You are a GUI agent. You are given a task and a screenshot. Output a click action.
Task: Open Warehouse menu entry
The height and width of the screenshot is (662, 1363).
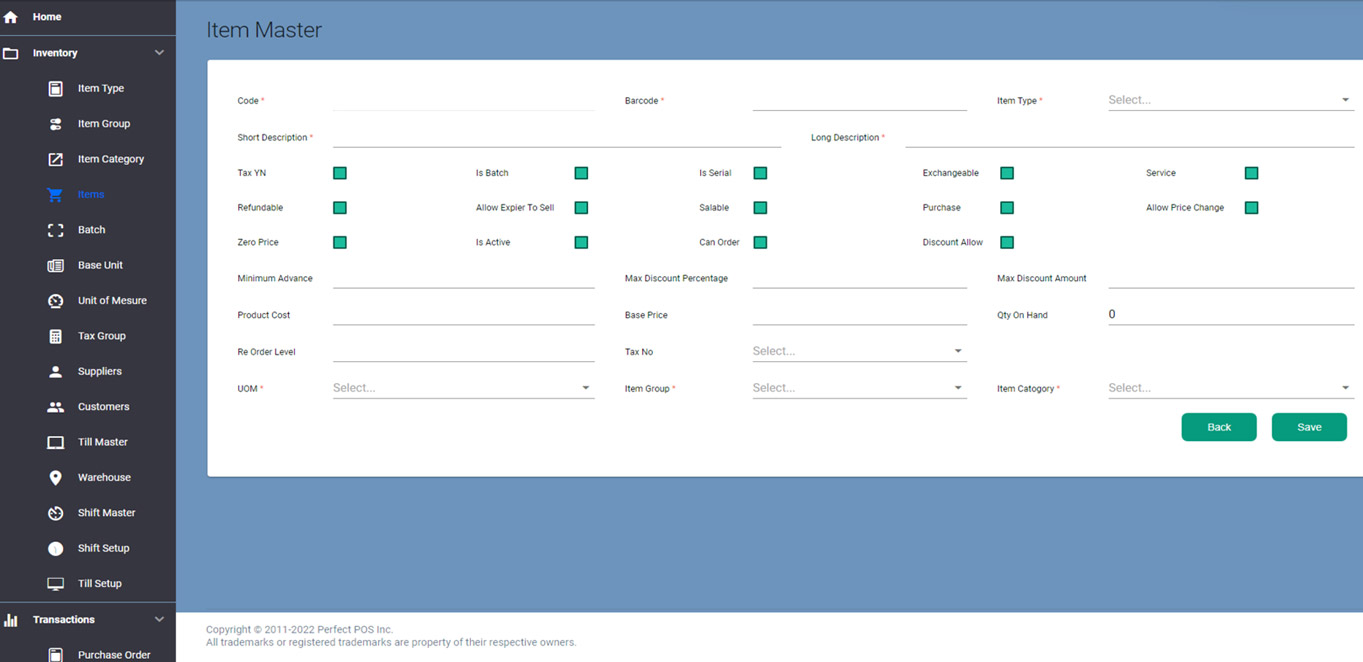[104, 477]
